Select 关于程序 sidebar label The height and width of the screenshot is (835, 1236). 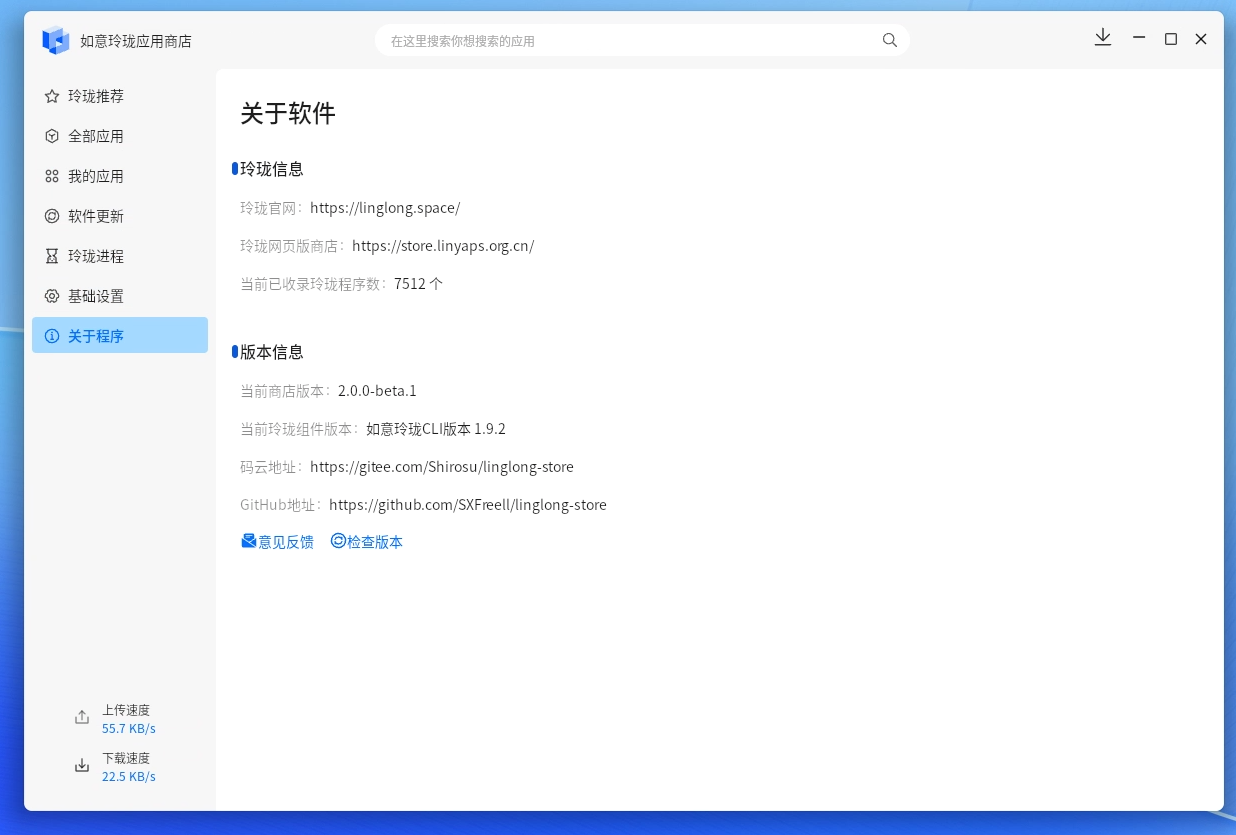point(96,336)
